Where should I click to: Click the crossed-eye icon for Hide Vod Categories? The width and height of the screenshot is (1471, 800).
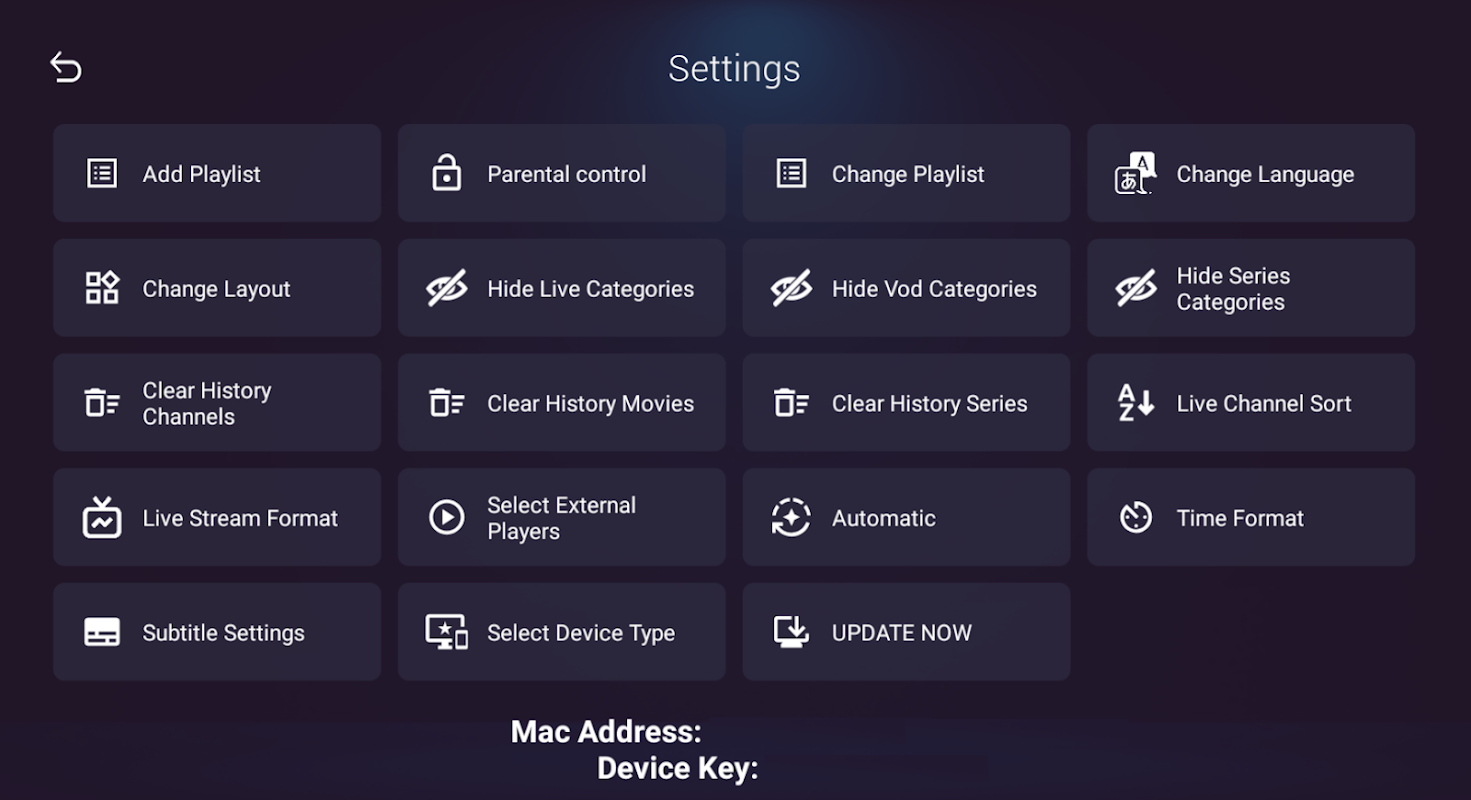click(x=791, y=288)
